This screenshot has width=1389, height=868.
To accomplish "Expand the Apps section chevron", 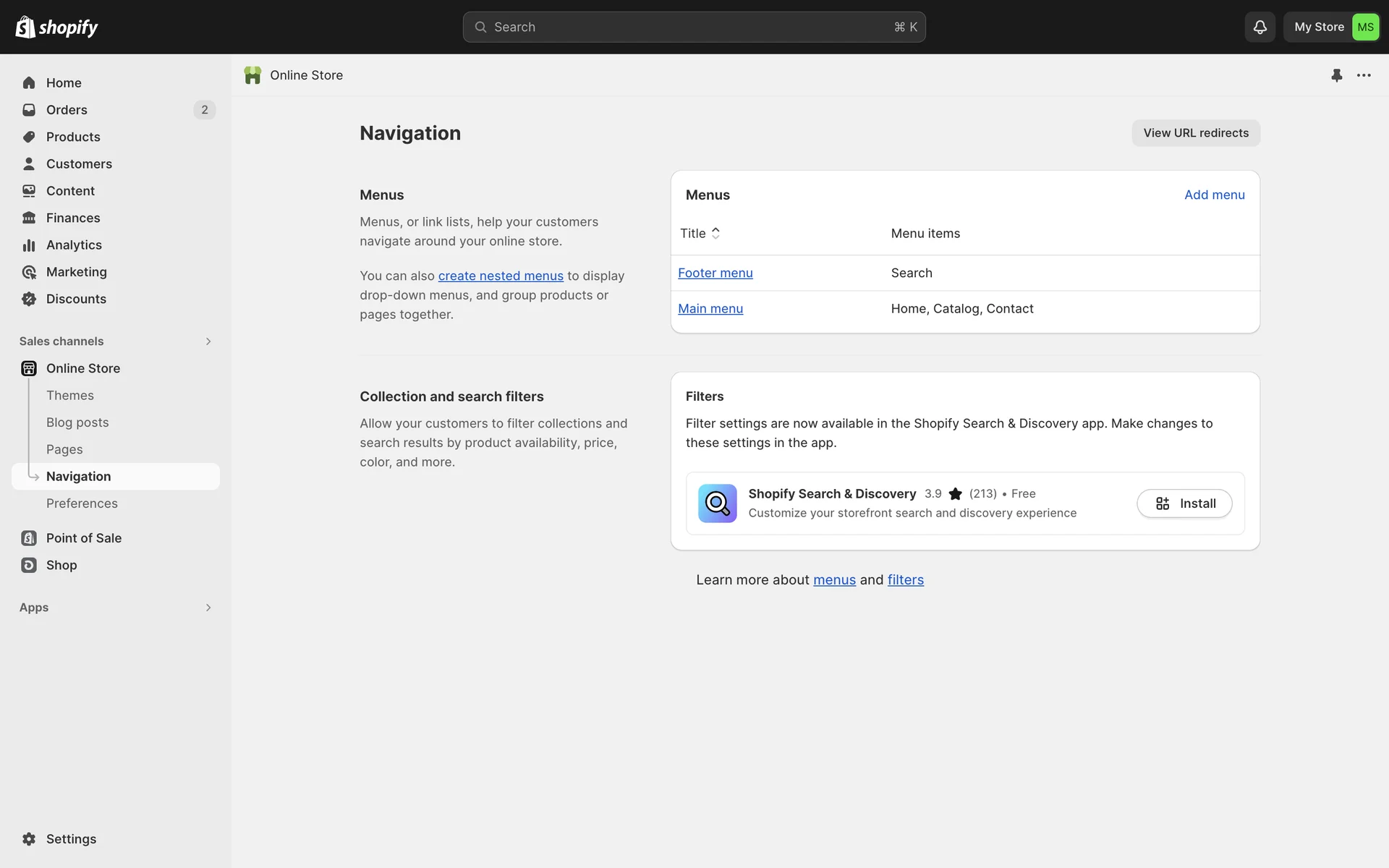I will 208,608.
